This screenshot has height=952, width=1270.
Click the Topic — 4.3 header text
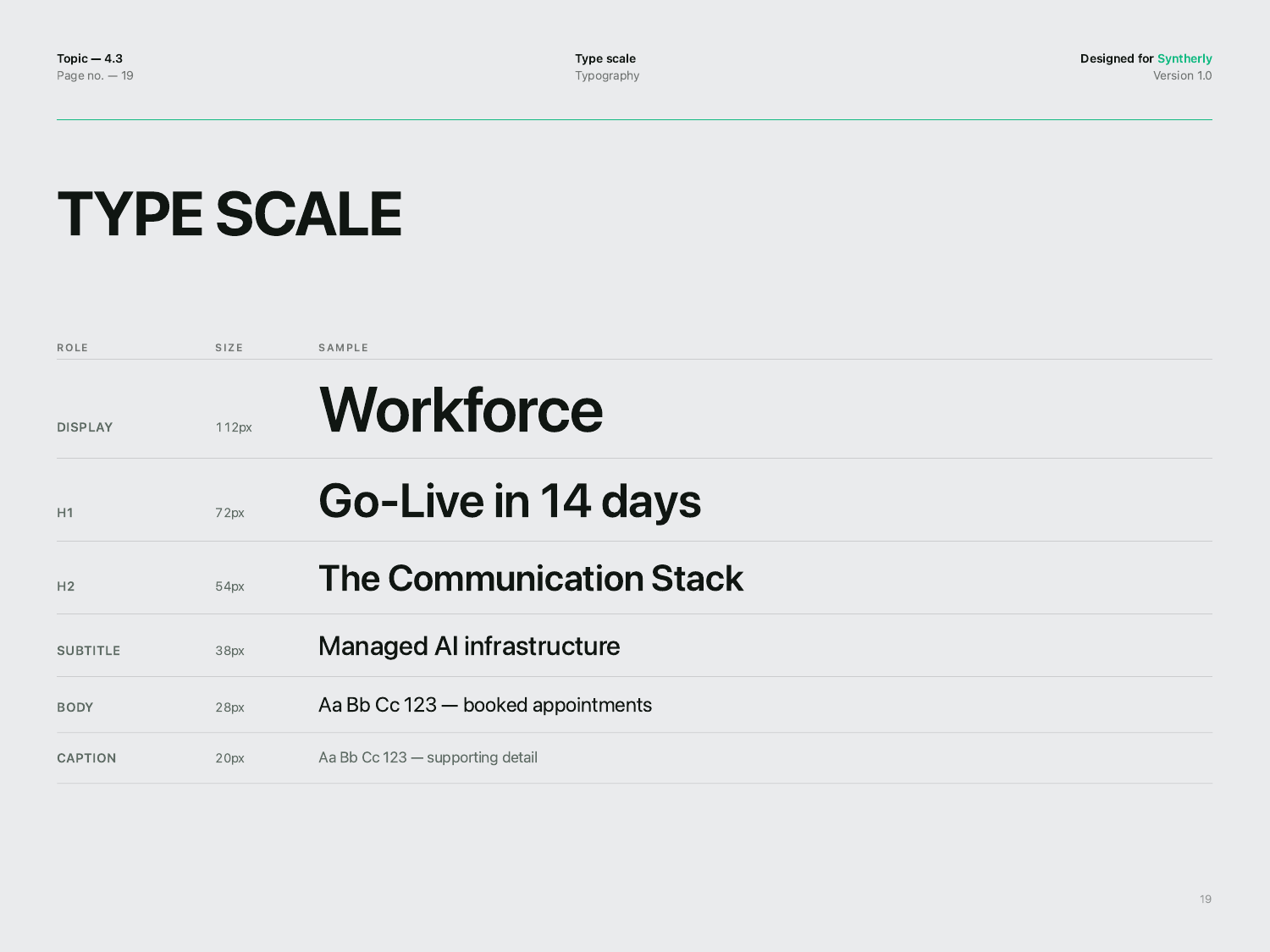(90, 58)
